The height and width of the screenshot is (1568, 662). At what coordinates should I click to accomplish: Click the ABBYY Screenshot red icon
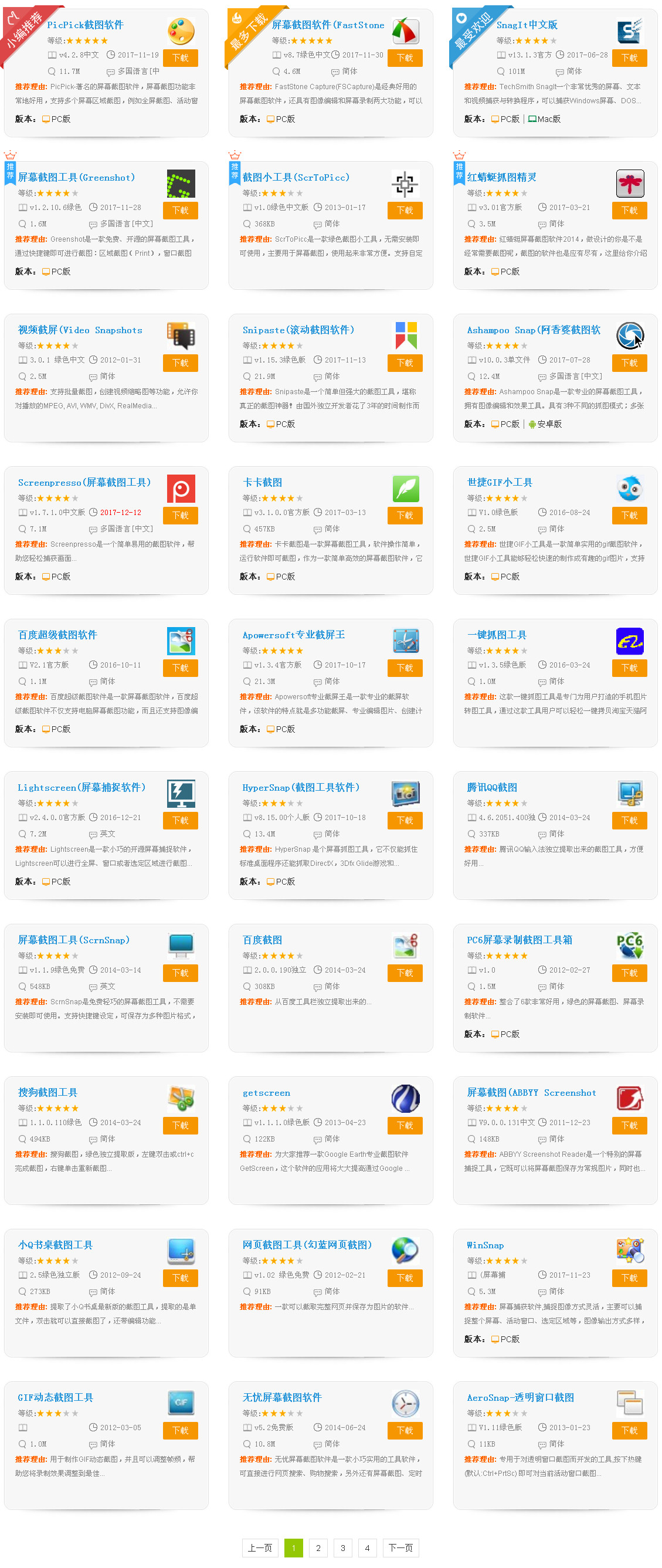(630, 1099)
